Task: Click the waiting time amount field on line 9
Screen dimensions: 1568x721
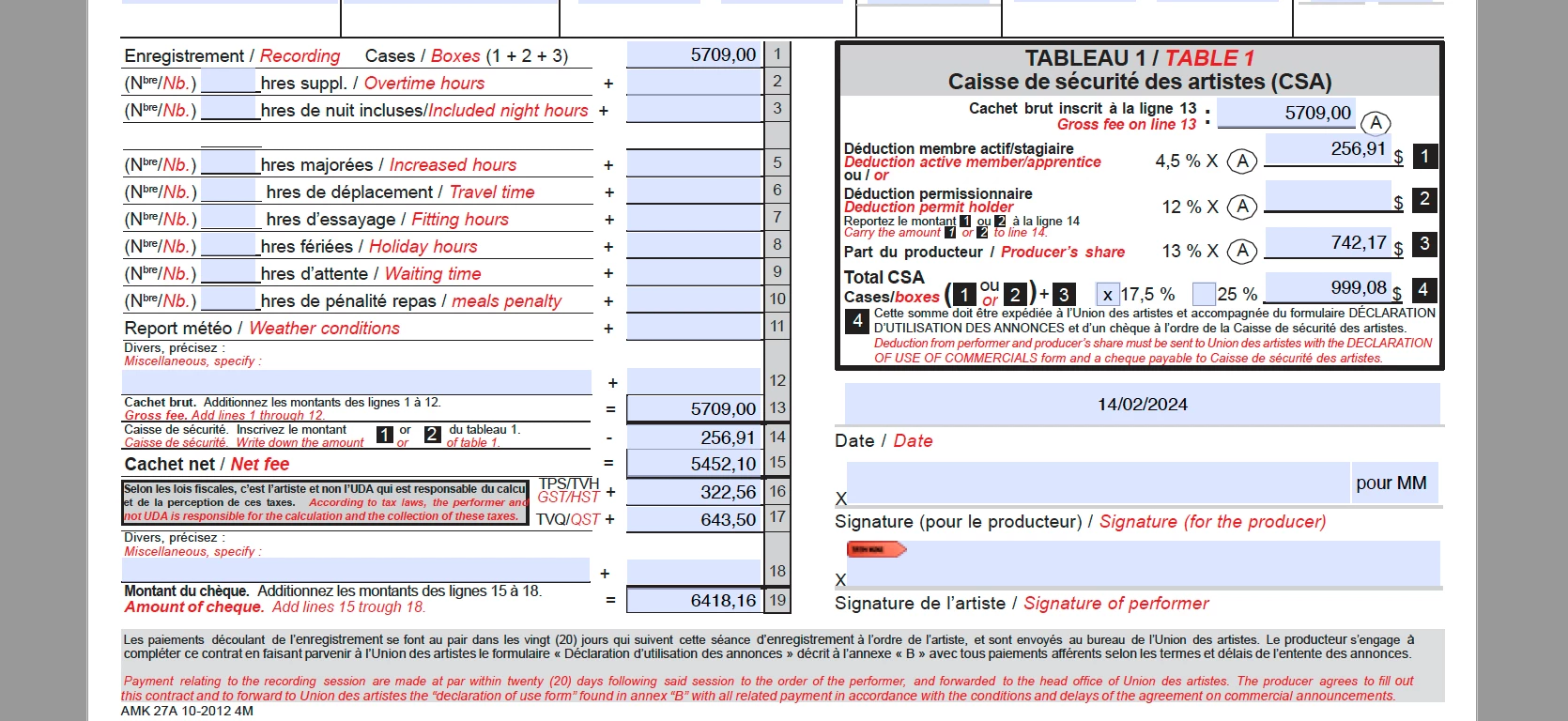Action: [x=694, y=272]
